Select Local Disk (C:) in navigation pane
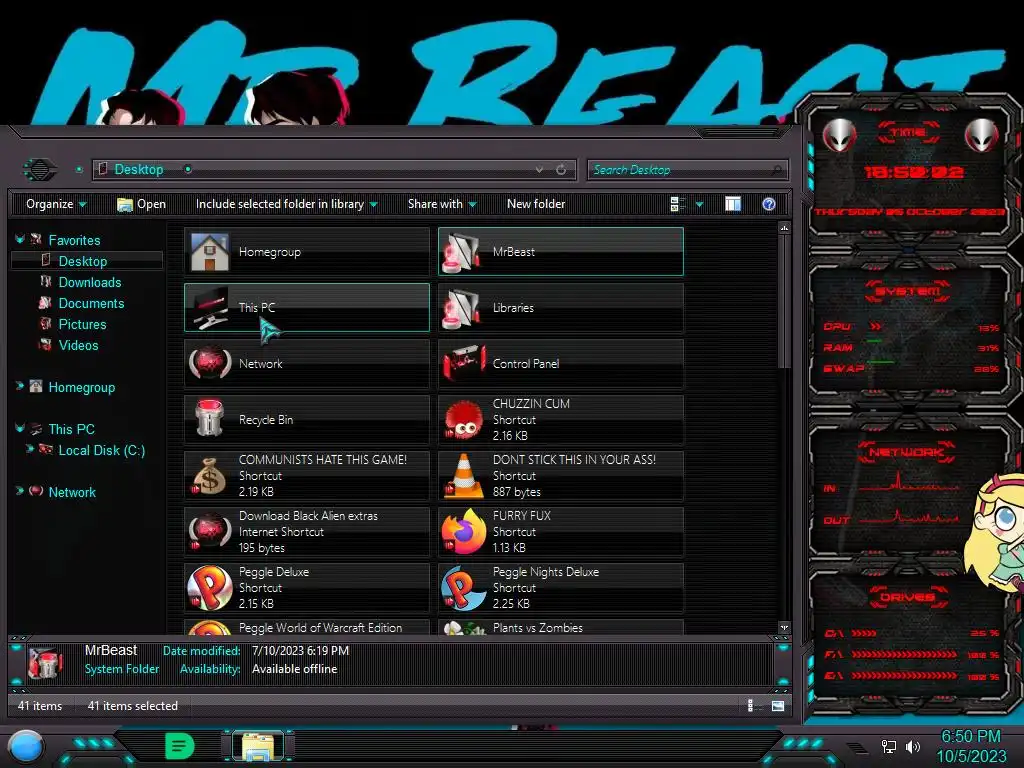The image size is (1024, 768). click(102, 450)
